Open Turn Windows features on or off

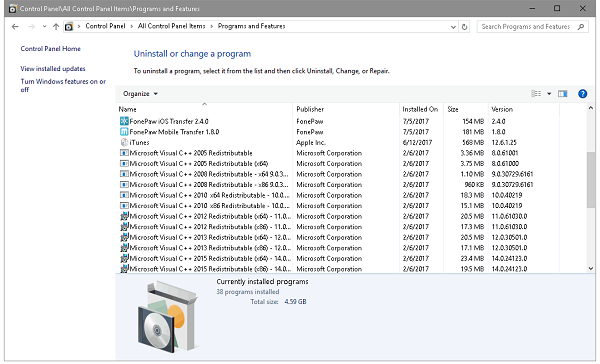coord(63,85)
